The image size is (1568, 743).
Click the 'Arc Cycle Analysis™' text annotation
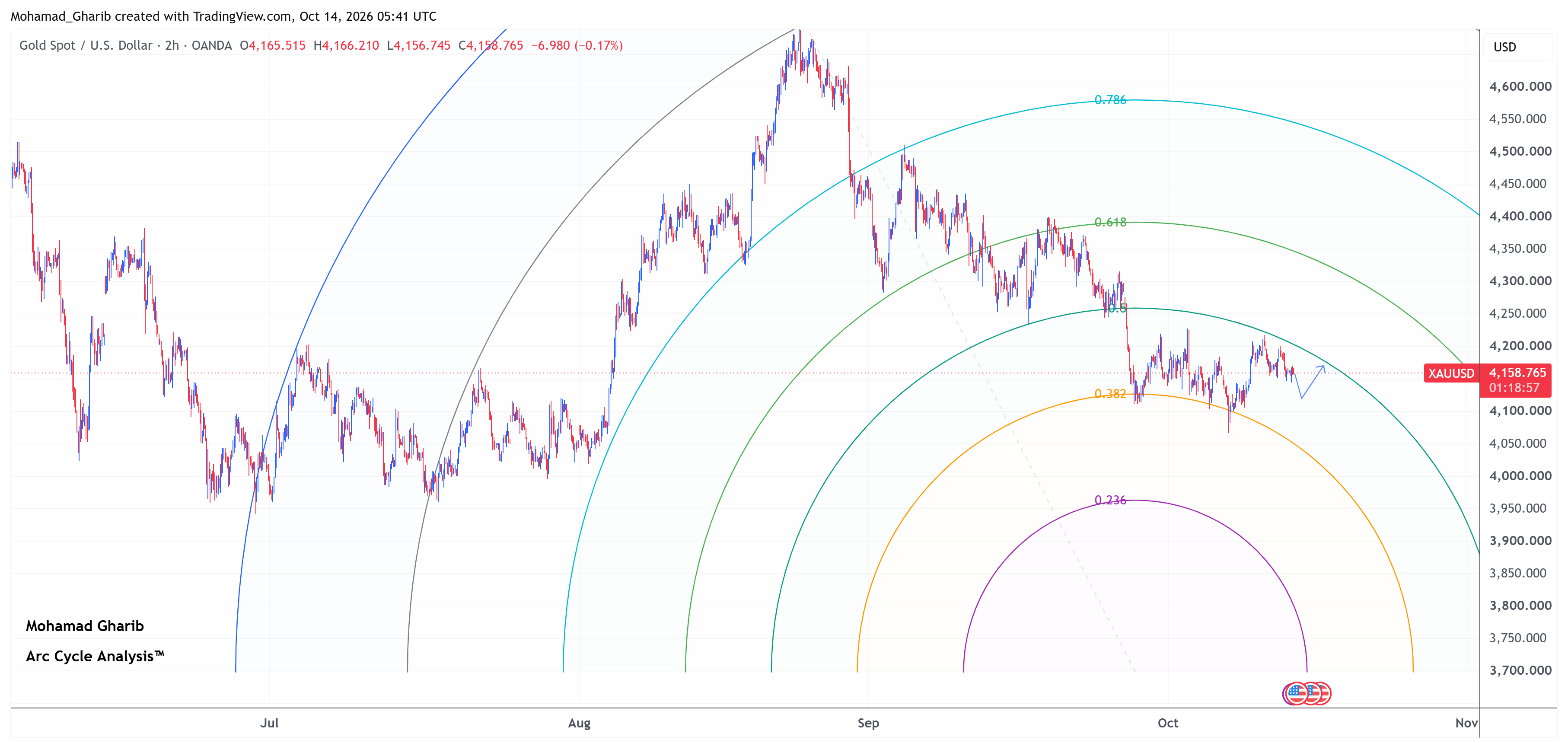click(95, 657)
